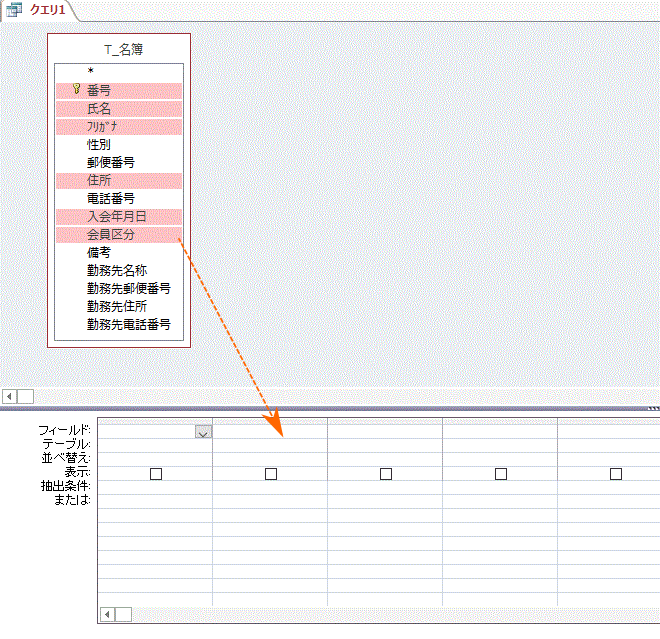This screenshot has height=639, width=660.
Task: Select the 備考 field
Action: click(119, 253)
